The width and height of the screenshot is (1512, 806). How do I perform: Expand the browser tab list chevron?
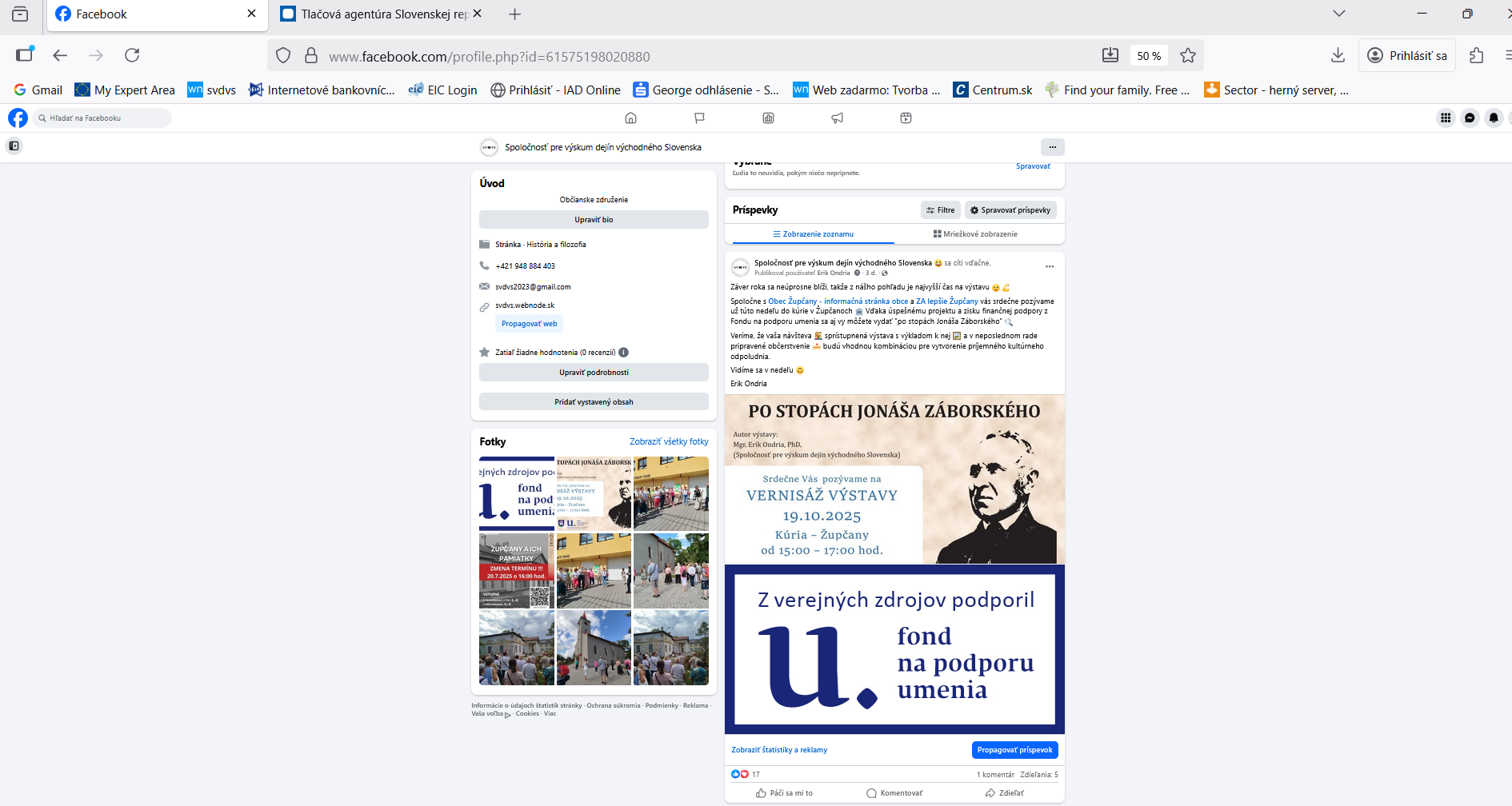[1338, 14]
